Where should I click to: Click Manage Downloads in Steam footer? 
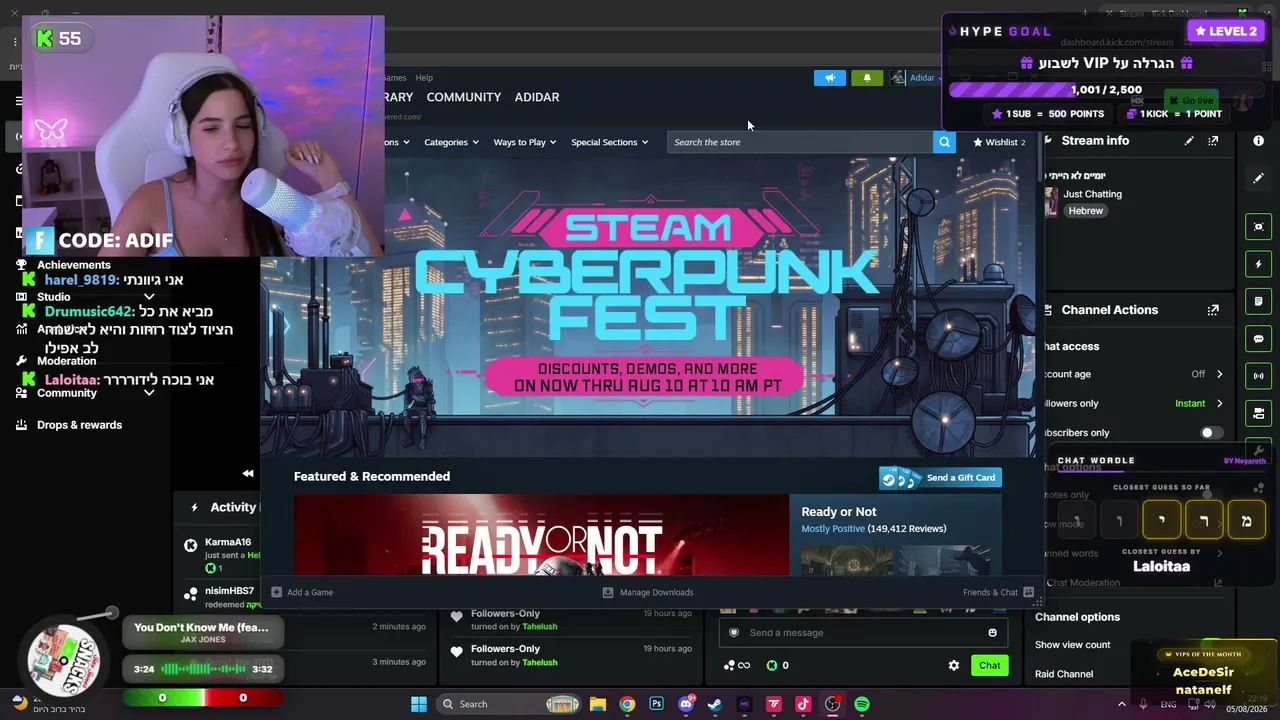(656, 592)
